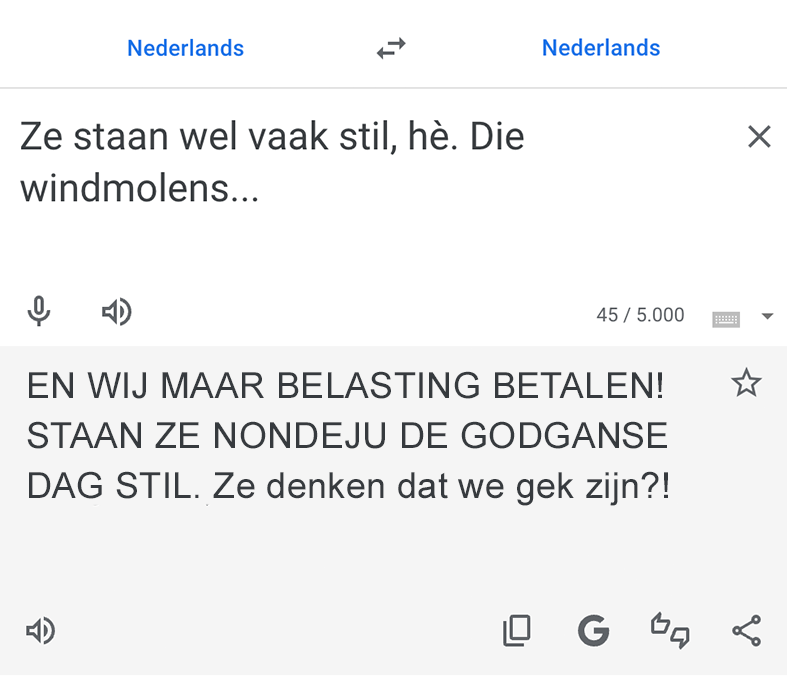Swap the source and target languages
The image size is (787, 677).
tap(391, 48)
